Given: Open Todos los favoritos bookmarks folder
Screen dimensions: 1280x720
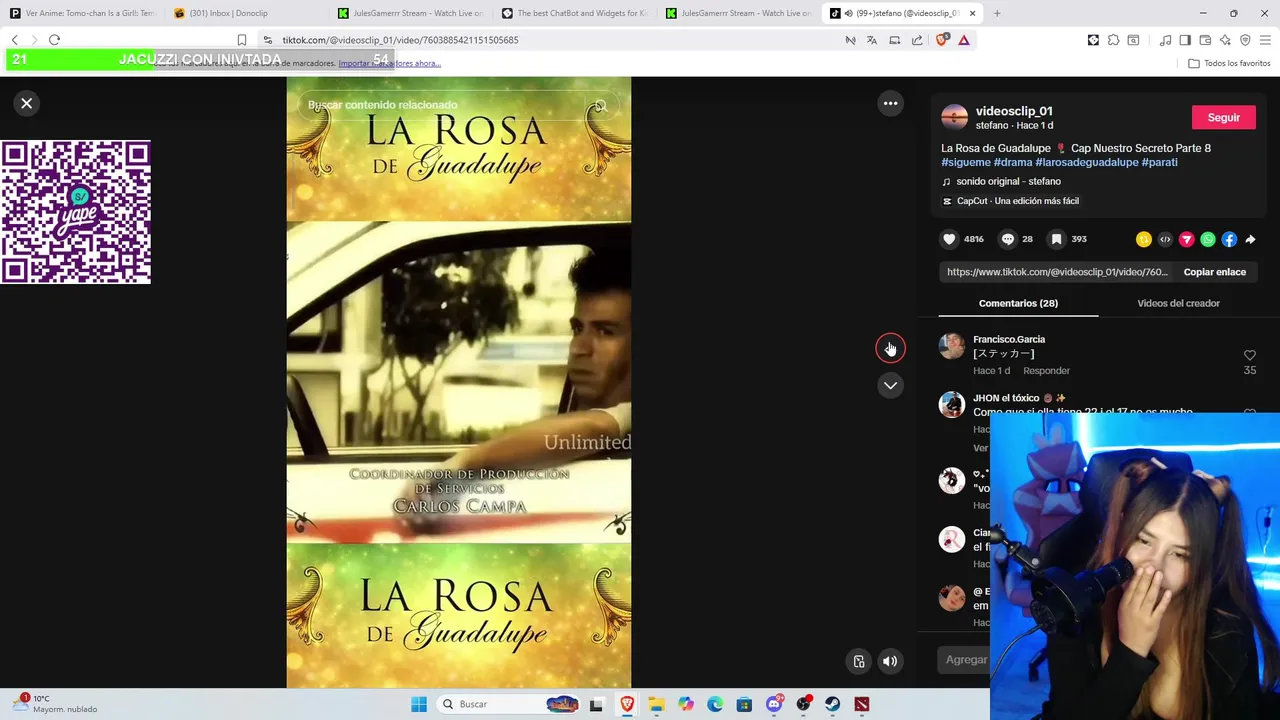Looking at the screenshot, I should tap(1229, 63).
